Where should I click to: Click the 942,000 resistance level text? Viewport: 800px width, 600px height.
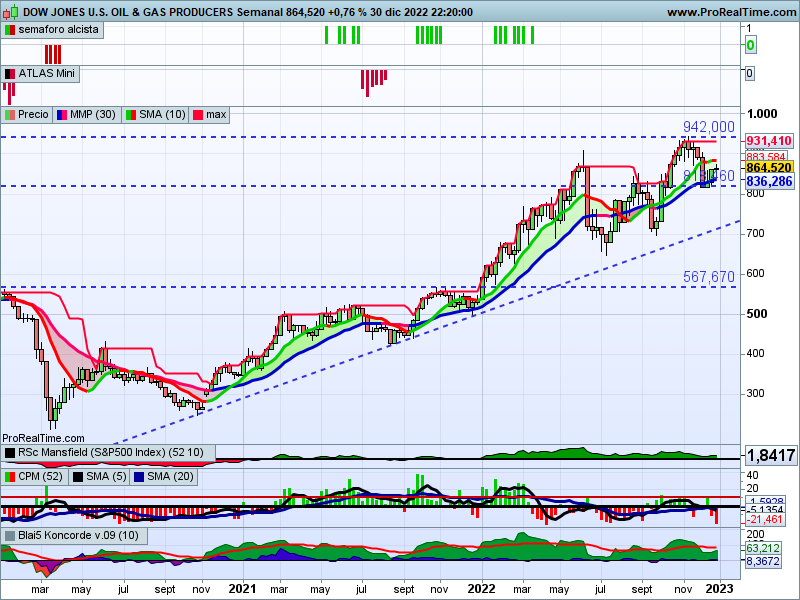pos(709,127)
